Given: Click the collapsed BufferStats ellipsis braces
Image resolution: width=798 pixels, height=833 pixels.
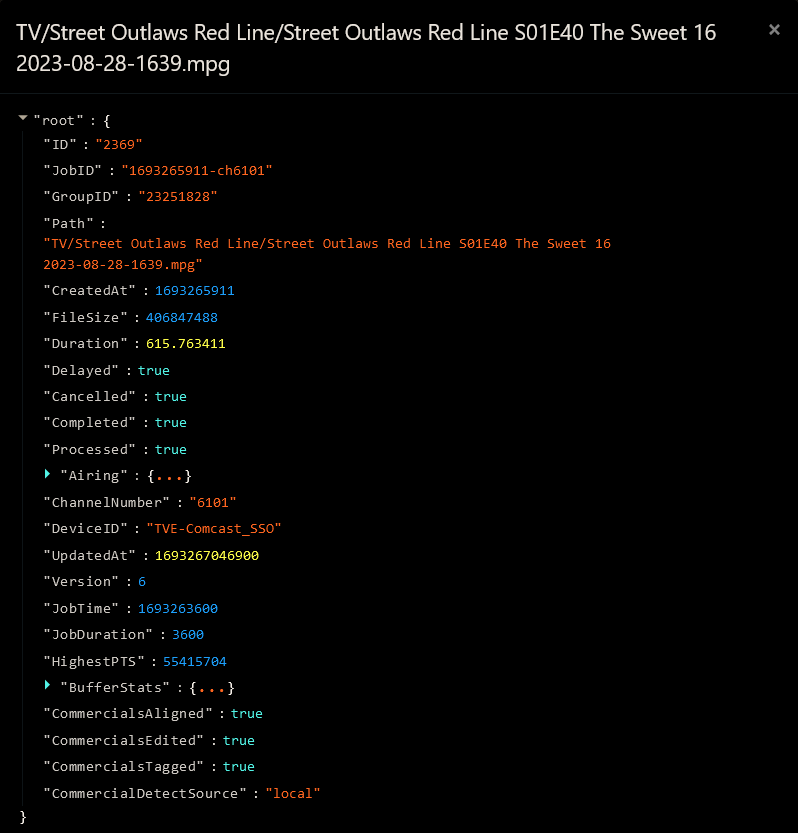Looking at the screenshot, I should pos(211,688).
